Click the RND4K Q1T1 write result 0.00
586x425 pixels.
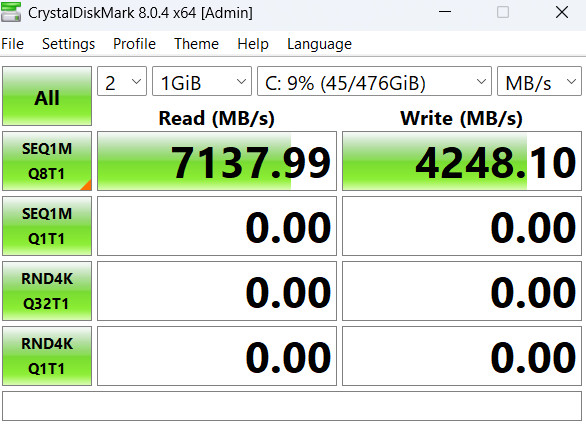462,356
